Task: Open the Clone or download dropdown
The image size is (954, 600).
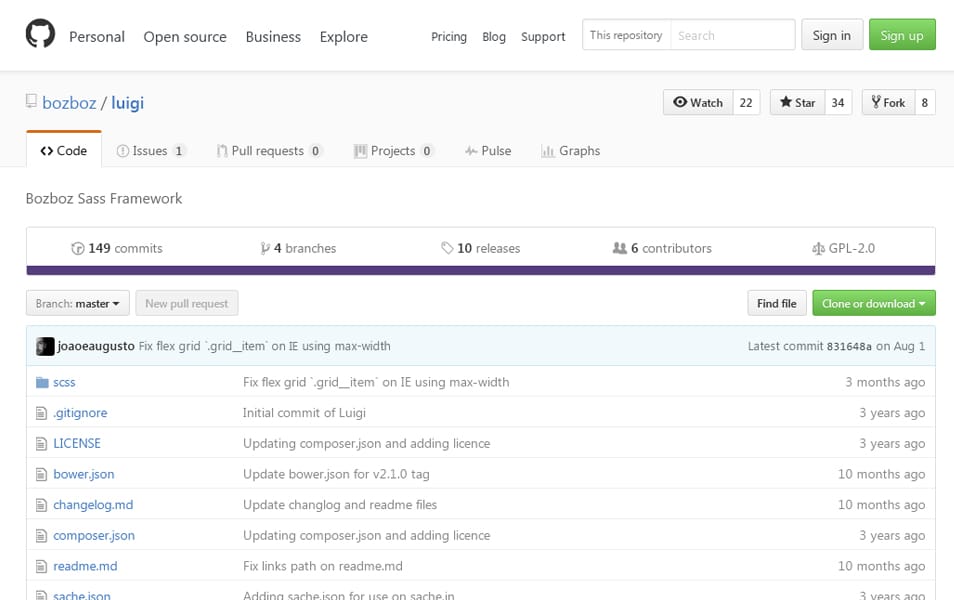Action: click(873, 303)
